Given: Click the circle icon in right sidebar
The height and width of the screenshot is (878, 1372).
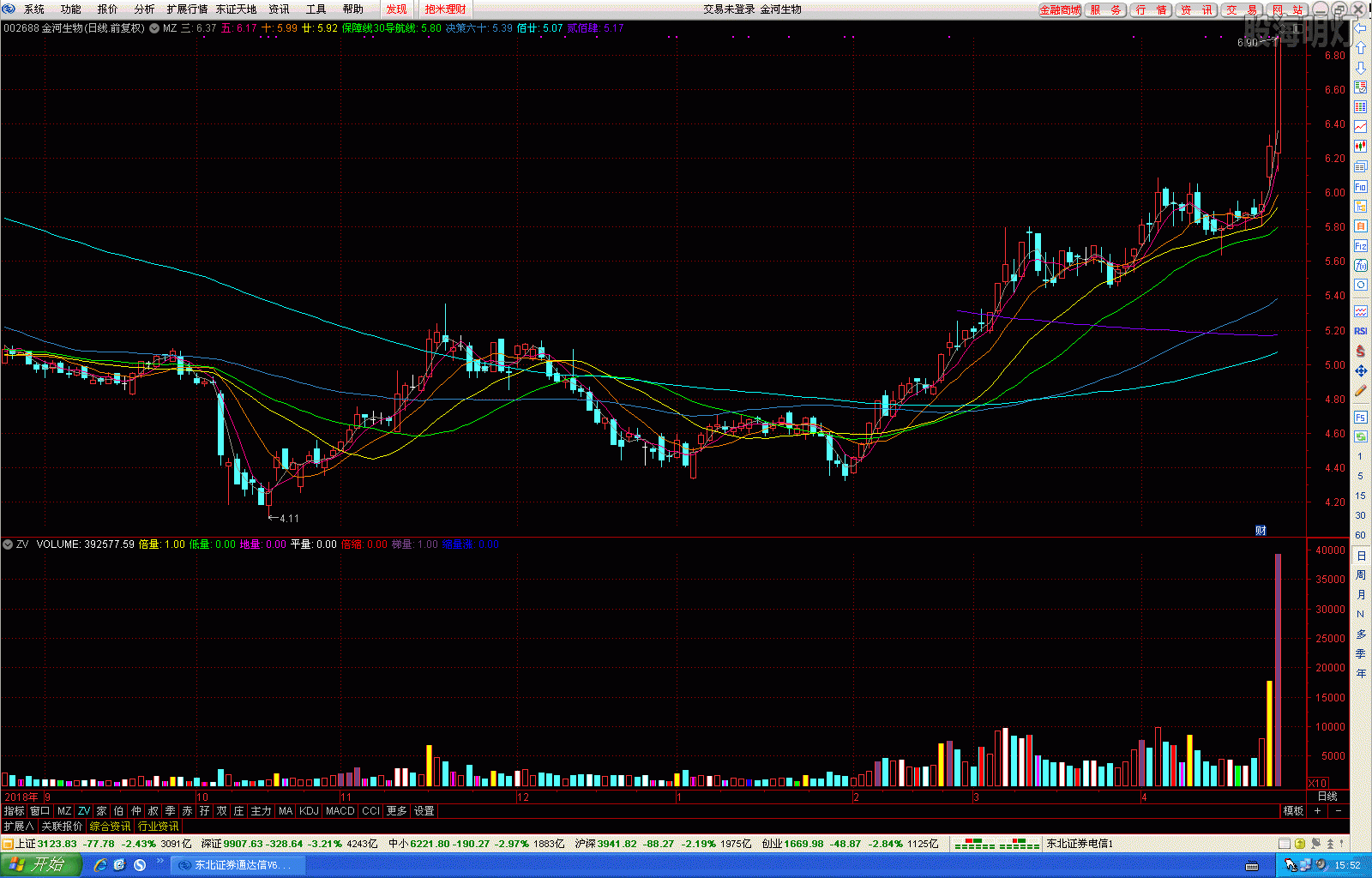Looking at the screenshot, I should coord(1360,285).
